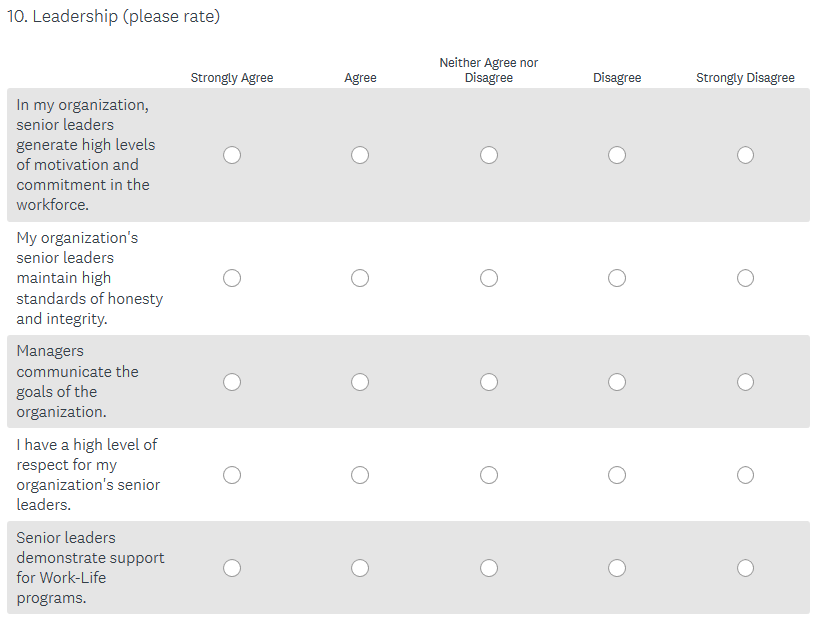The image size is (822, 634).
Task: Select Strongly Agree for motivation and commitment statement
Action: pos(232,155)
